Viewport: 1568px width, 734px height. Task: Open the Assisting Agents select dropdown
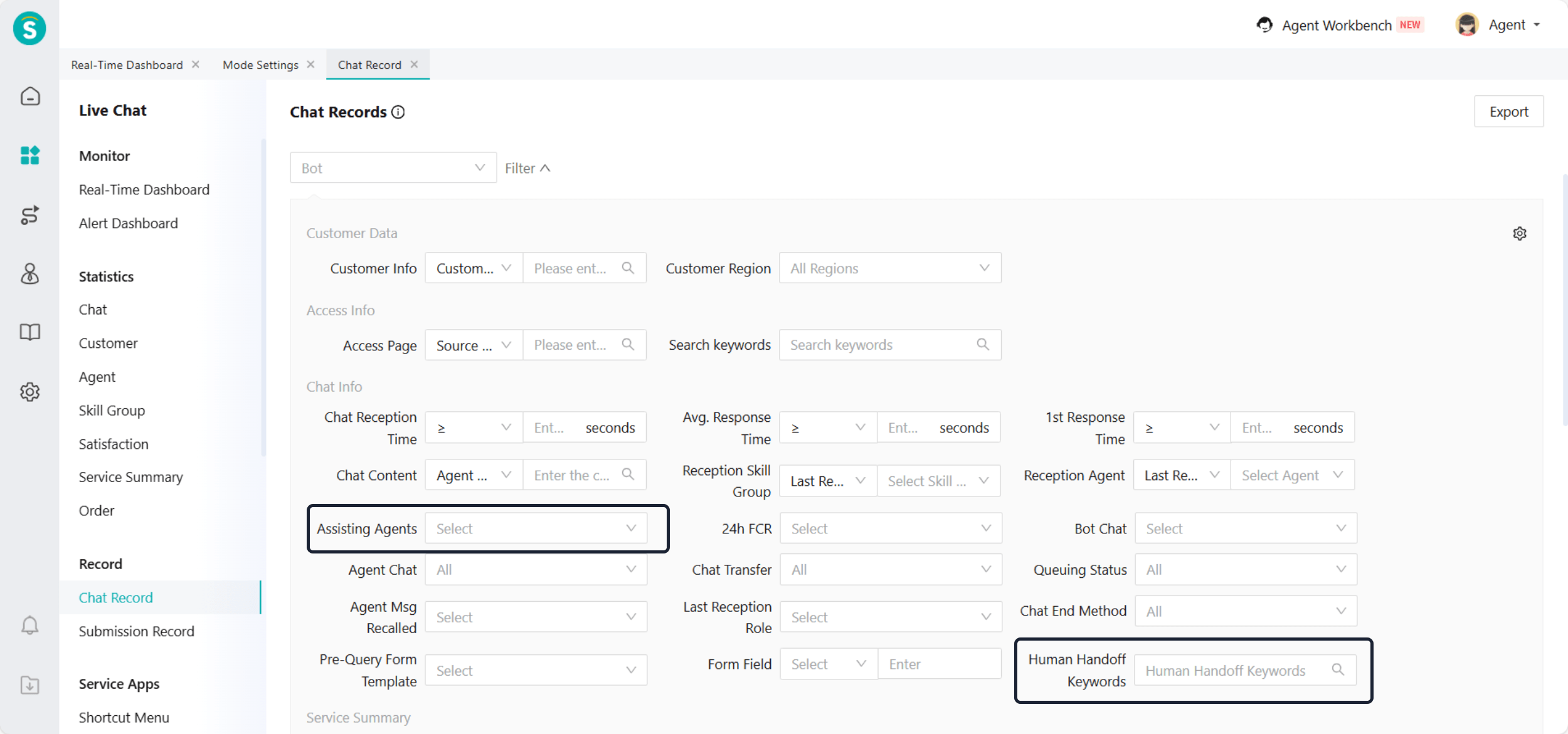click(536, 528)
